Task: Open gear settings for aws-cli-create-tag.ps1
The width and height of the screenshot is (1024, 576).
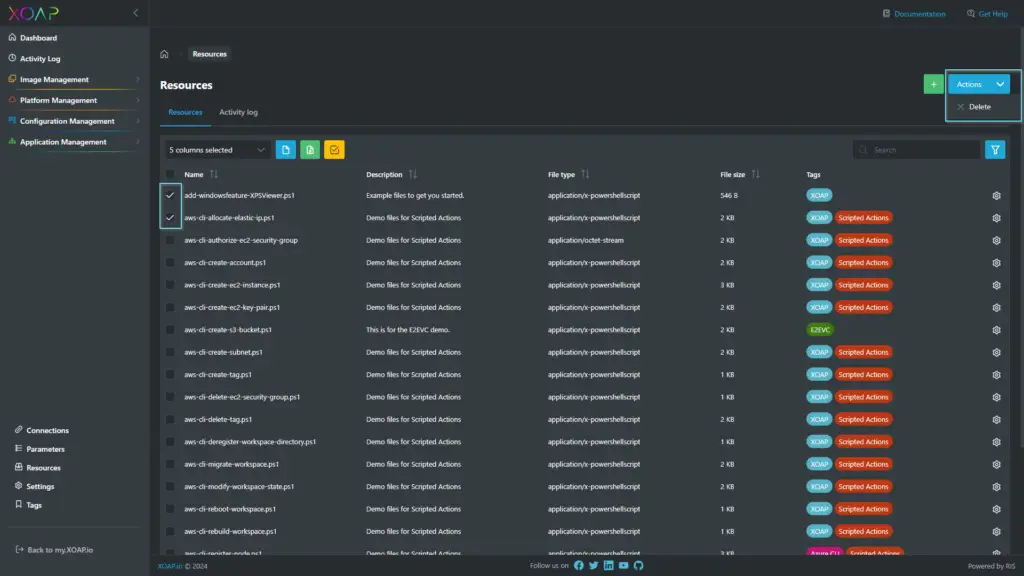Action: [997, 375]
